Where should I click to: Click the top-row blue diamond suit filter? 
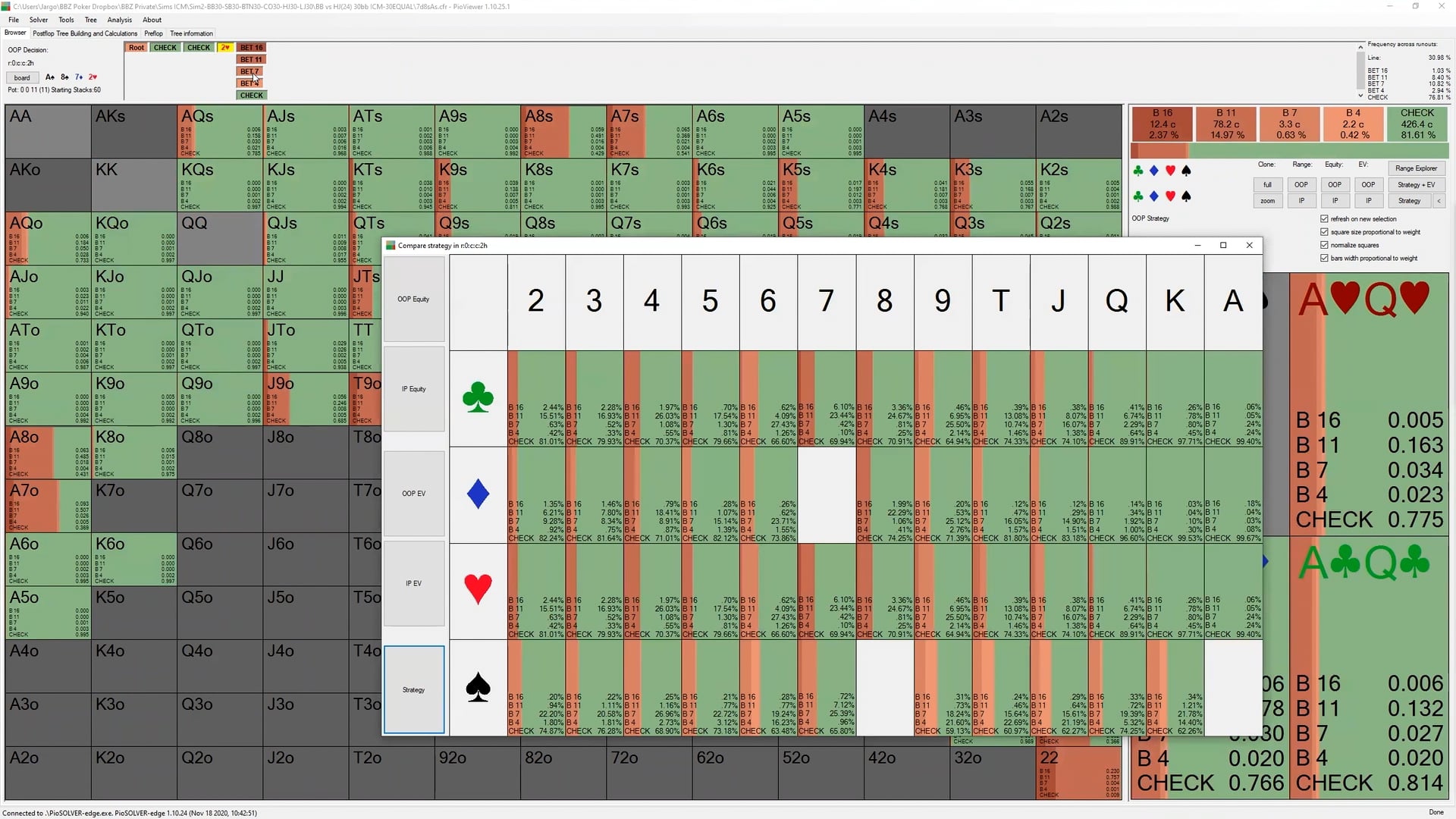point(1153,171)
